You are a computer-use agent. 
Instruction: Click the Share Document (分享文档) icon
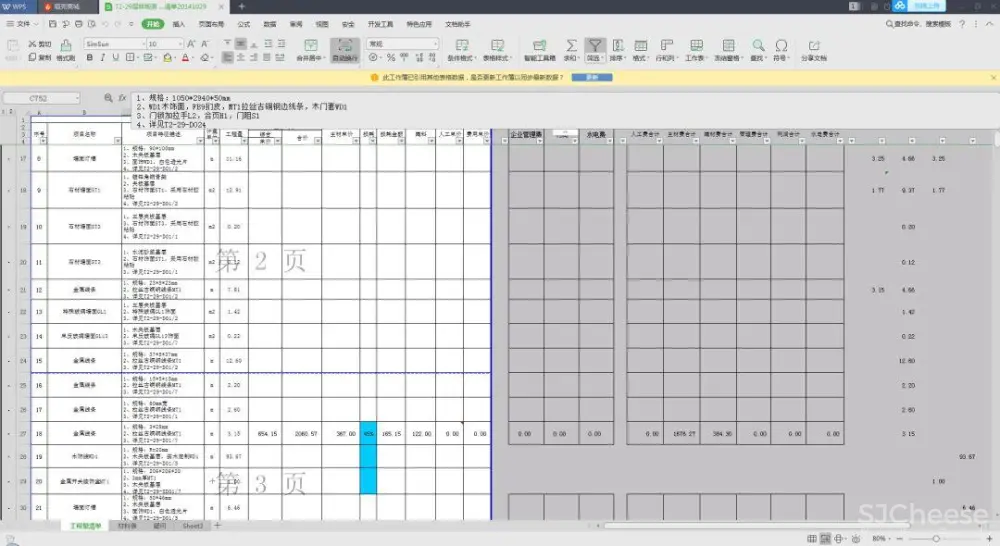tap(814, 46)
